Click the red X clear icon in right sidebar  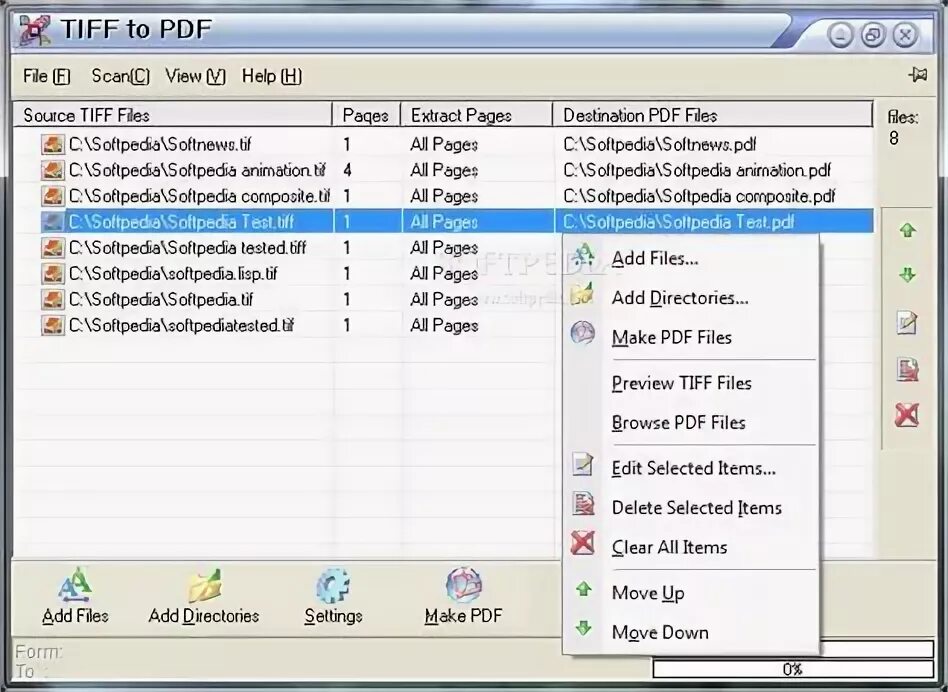point(907,415)
